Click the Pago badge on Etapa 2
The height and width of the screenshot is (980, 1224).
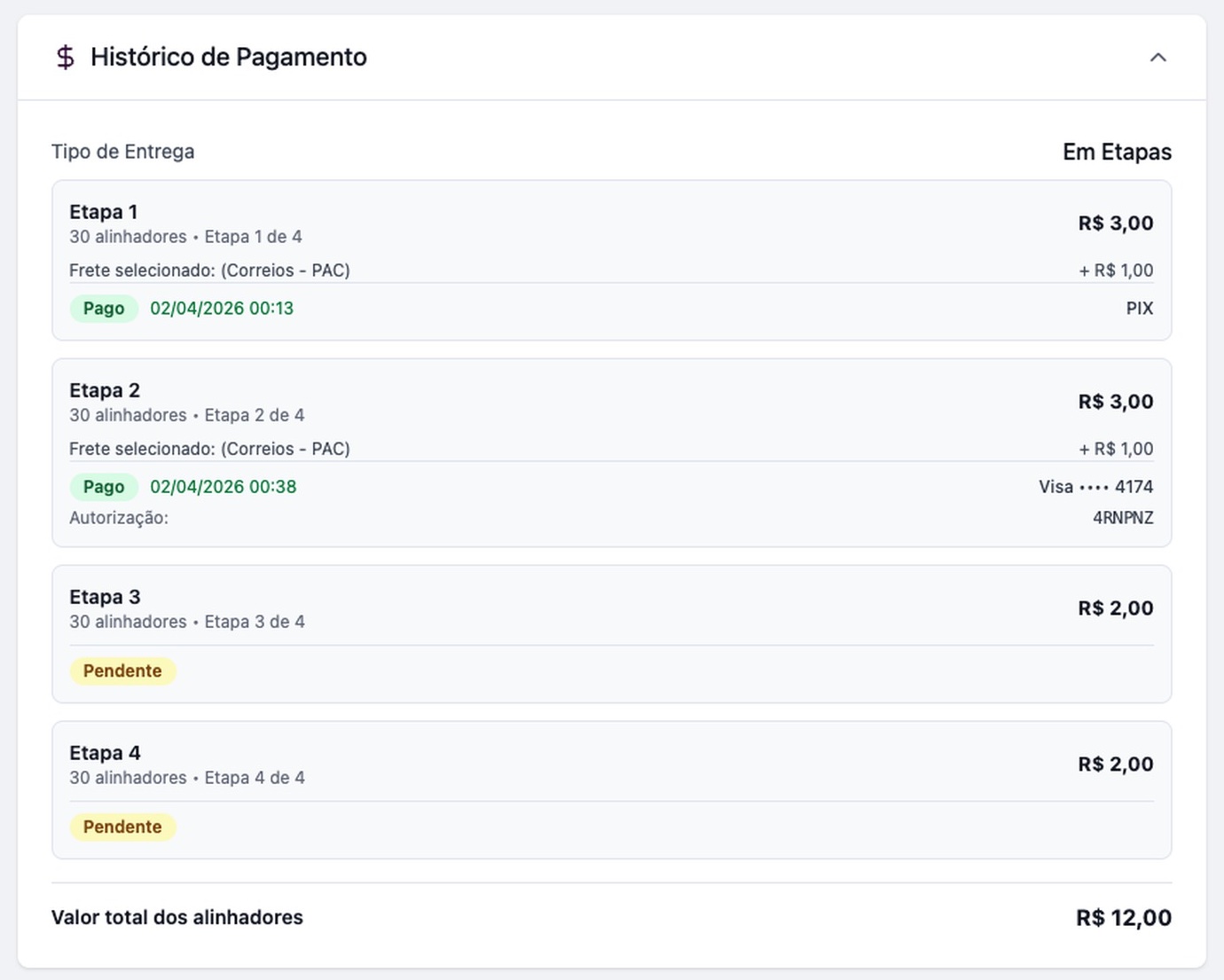point(104,487)
